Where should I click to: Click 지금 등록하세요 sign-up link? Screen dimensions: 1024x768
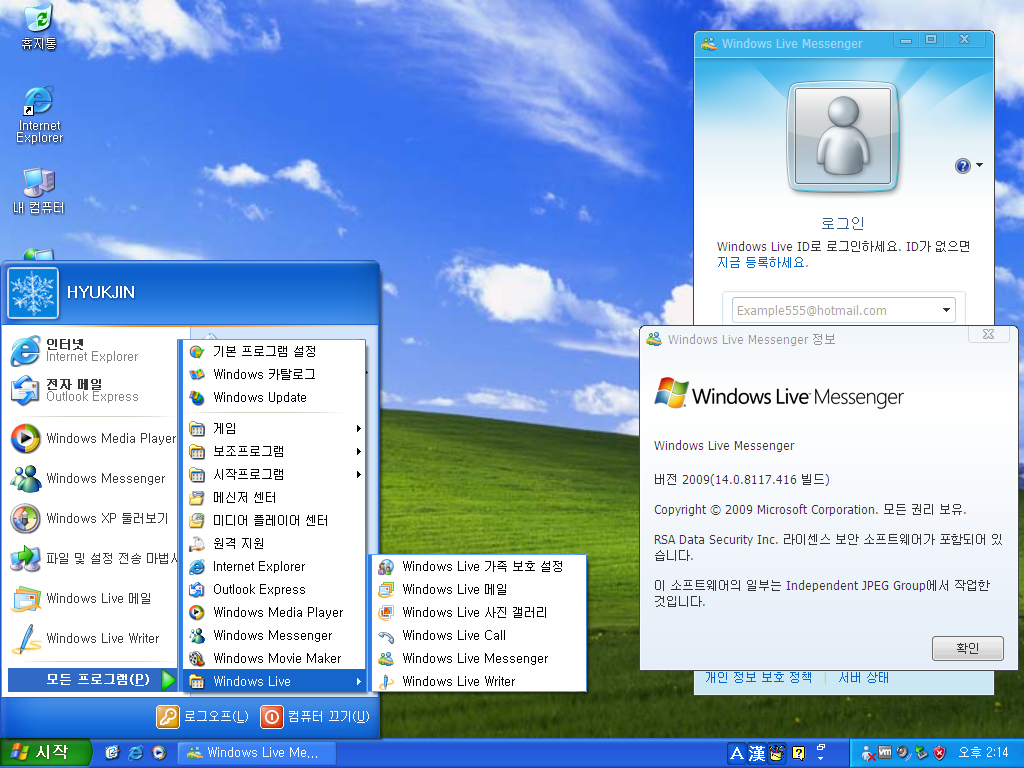pyautogui.click(x=762, y=263)
